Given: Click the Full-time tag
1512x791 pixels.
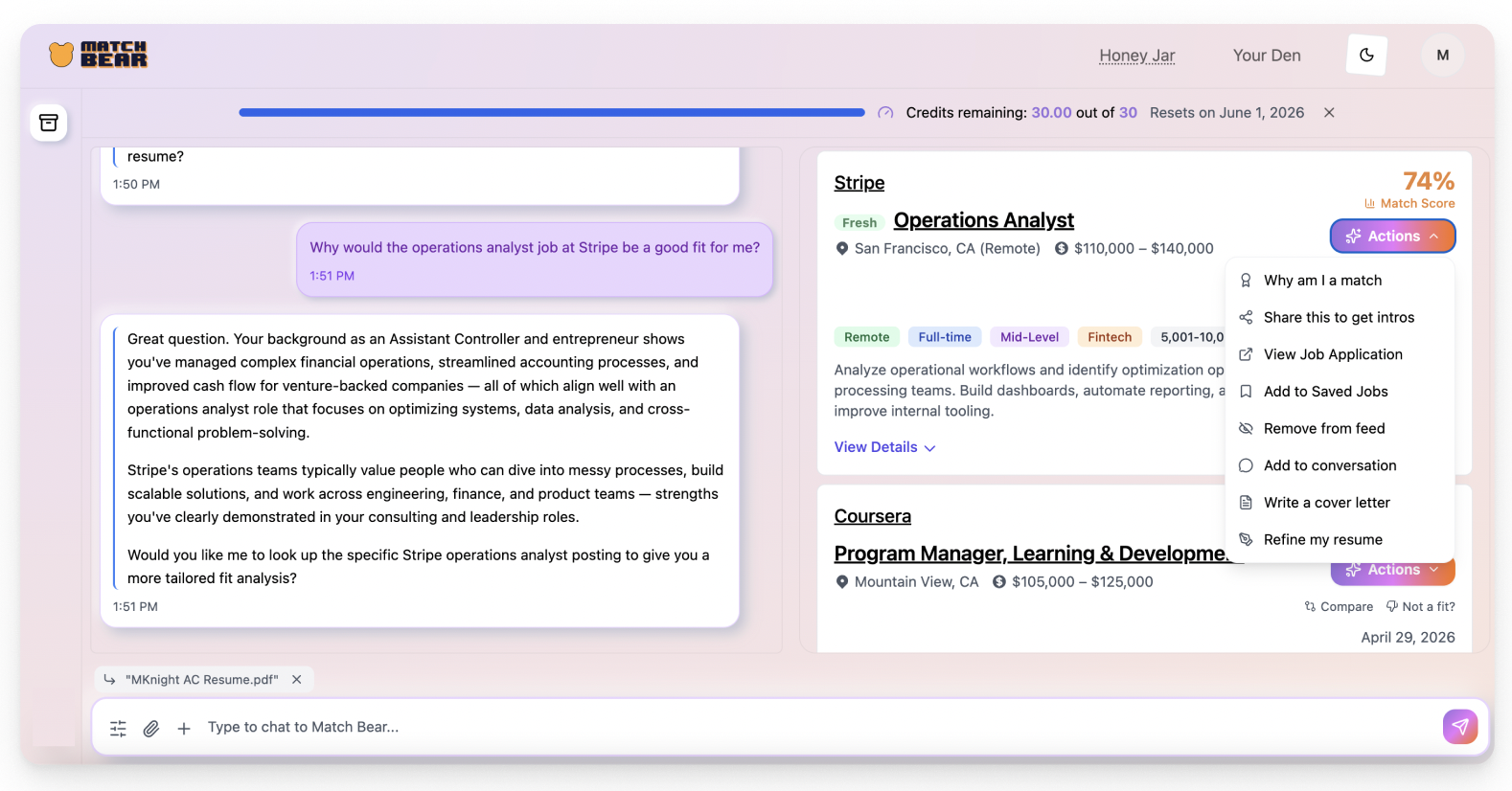Looking at the screenshot, I should tap(945, 337).
